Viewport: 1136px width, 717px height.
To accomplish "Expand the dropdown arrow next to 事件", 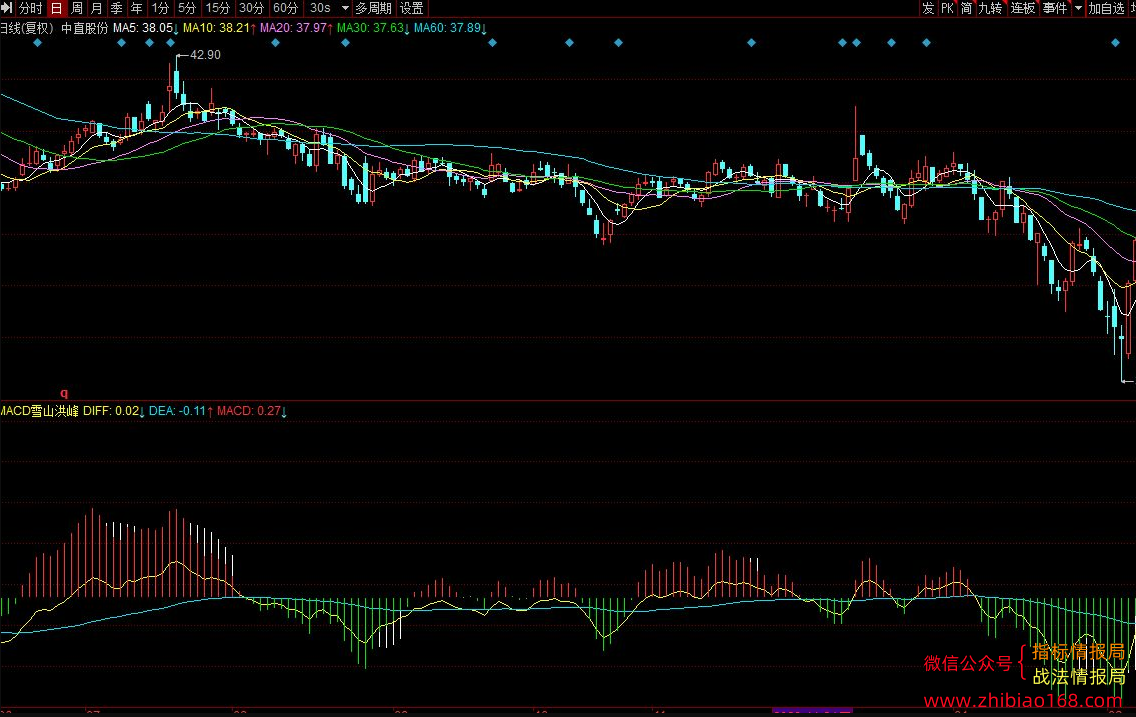I will point(1078,8).
